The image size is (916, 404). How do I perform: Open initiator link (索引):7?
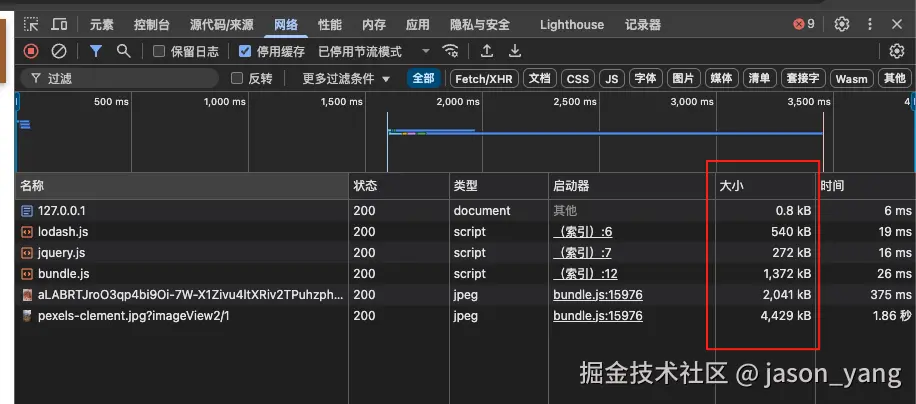582,253
